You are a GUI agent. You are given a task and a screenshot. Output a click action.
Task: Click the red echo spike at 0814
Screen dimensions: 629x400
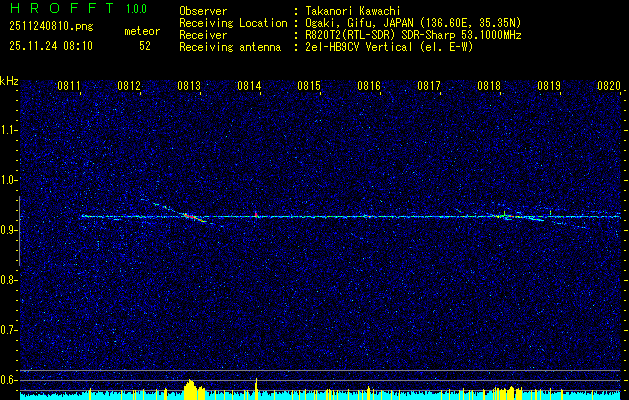(256, 214)
